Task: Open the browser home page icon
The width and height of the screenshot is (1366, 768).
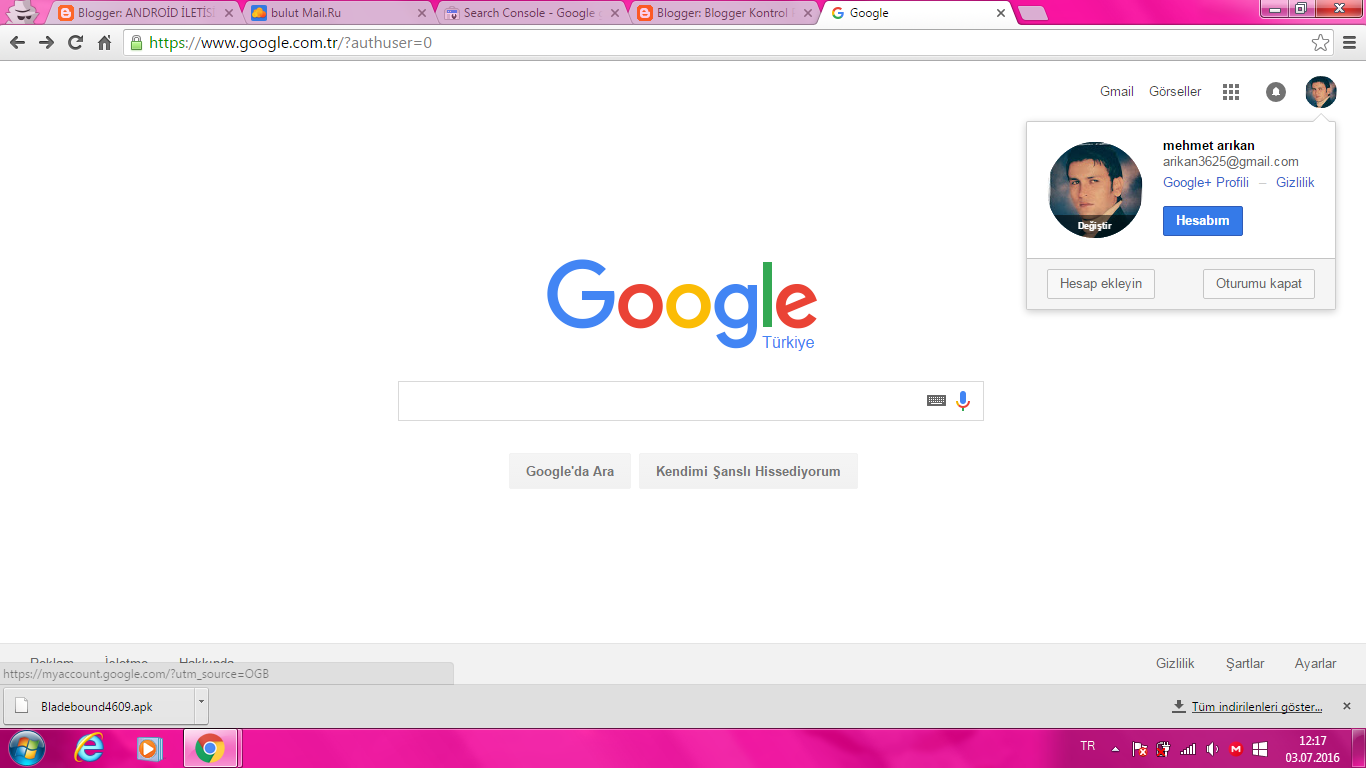Action: pos(104,43)
